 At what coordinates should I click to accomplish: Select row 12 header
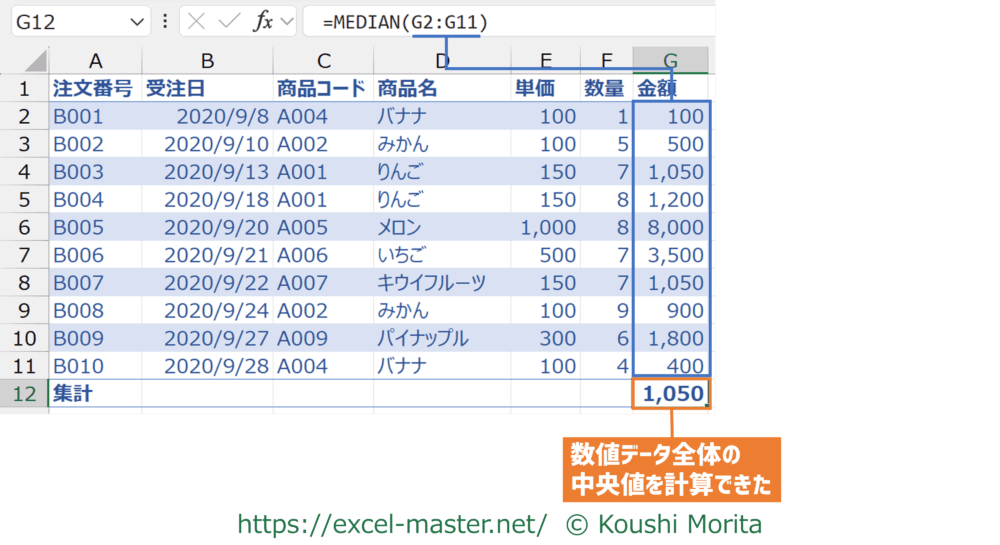(24, 394)
